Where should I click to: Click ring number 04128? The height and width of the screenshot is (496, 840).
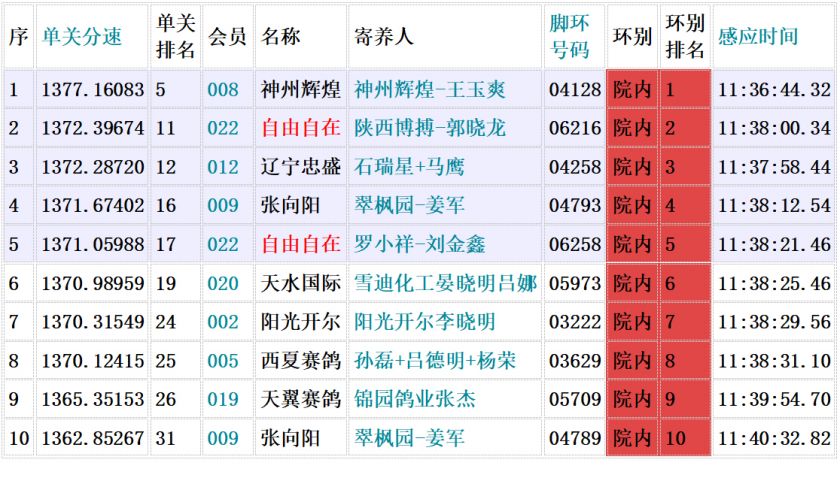(x=575, y=89)
